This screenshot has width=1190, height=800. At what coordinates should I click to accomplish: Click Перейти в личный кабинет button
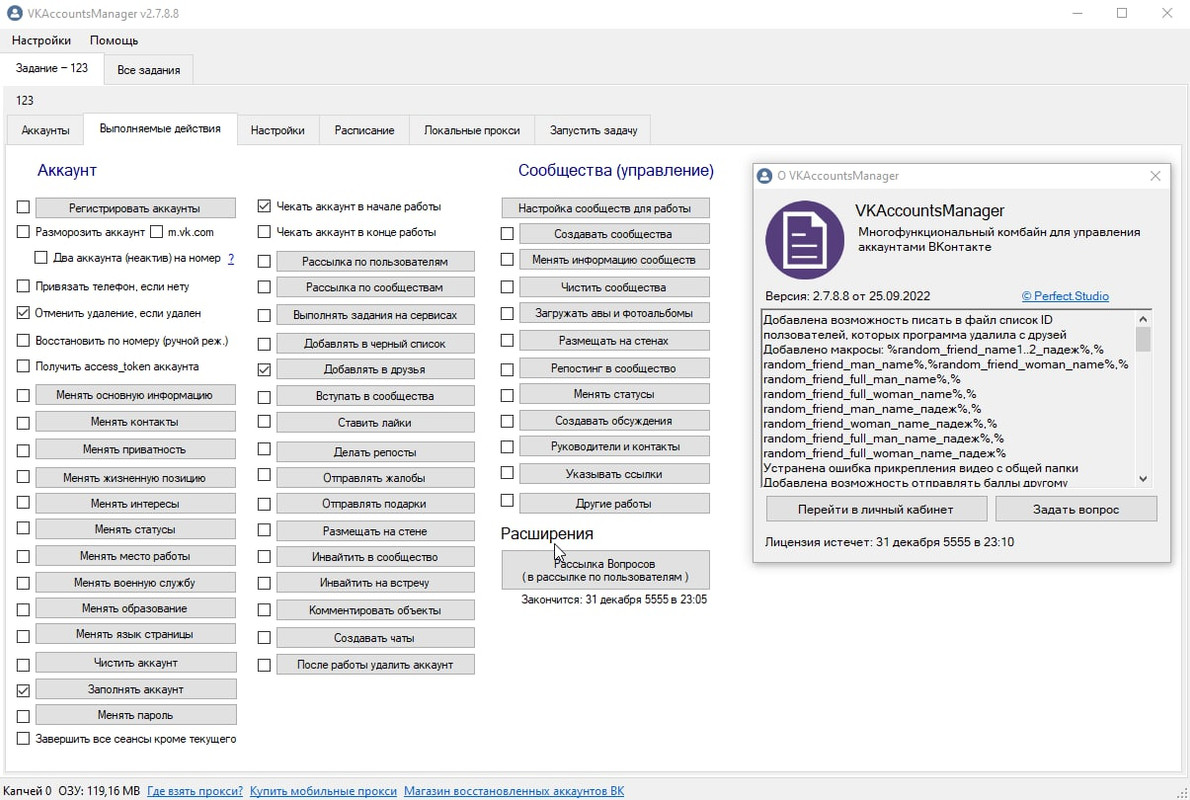coord(876,509)
